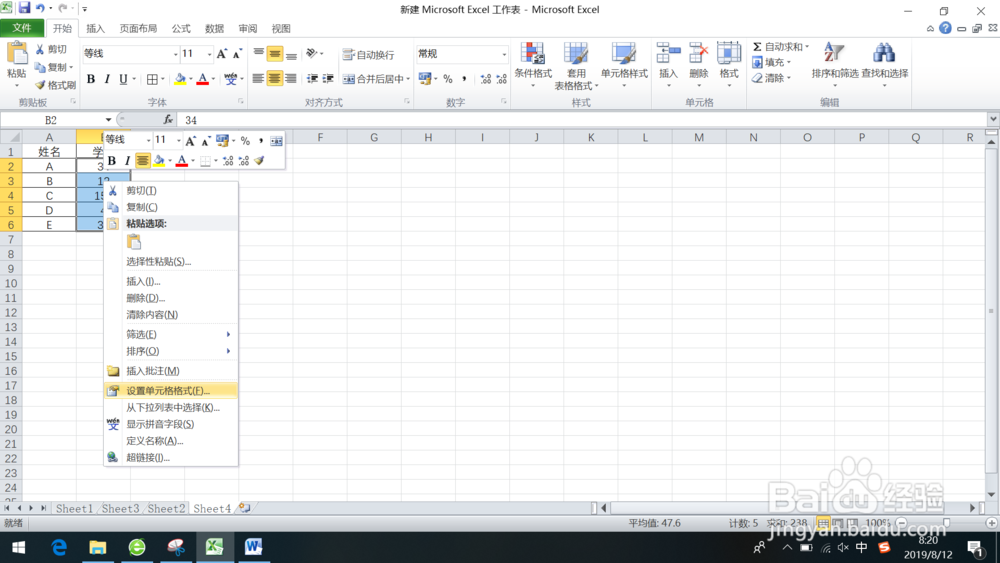This screenshot has width=1000, height=563.
Task: Toggle ribbon align text right
Action: [x=291, y=79]
